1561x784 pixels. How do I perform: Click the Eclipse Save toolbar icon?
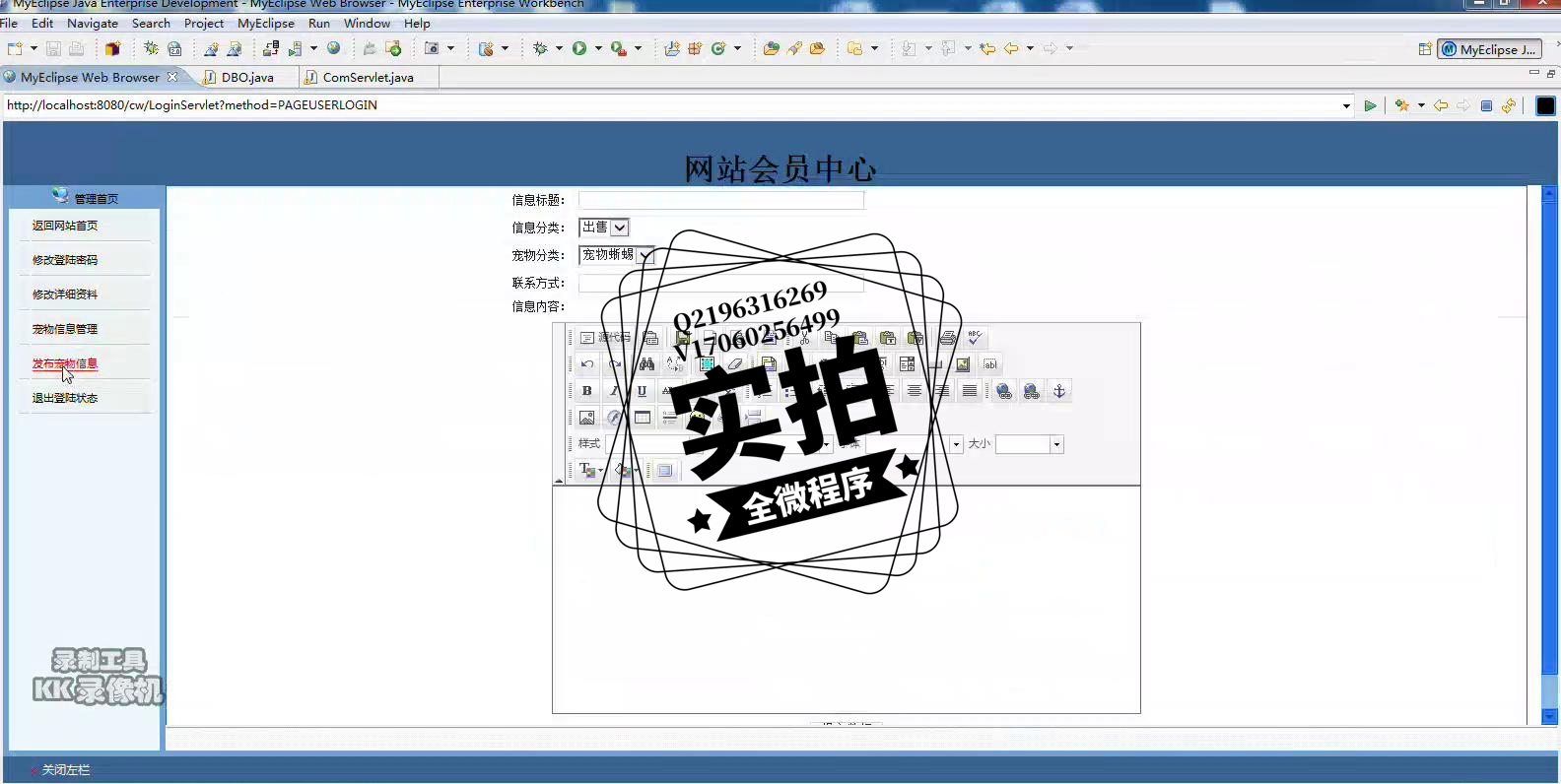(x=54, y=48)
